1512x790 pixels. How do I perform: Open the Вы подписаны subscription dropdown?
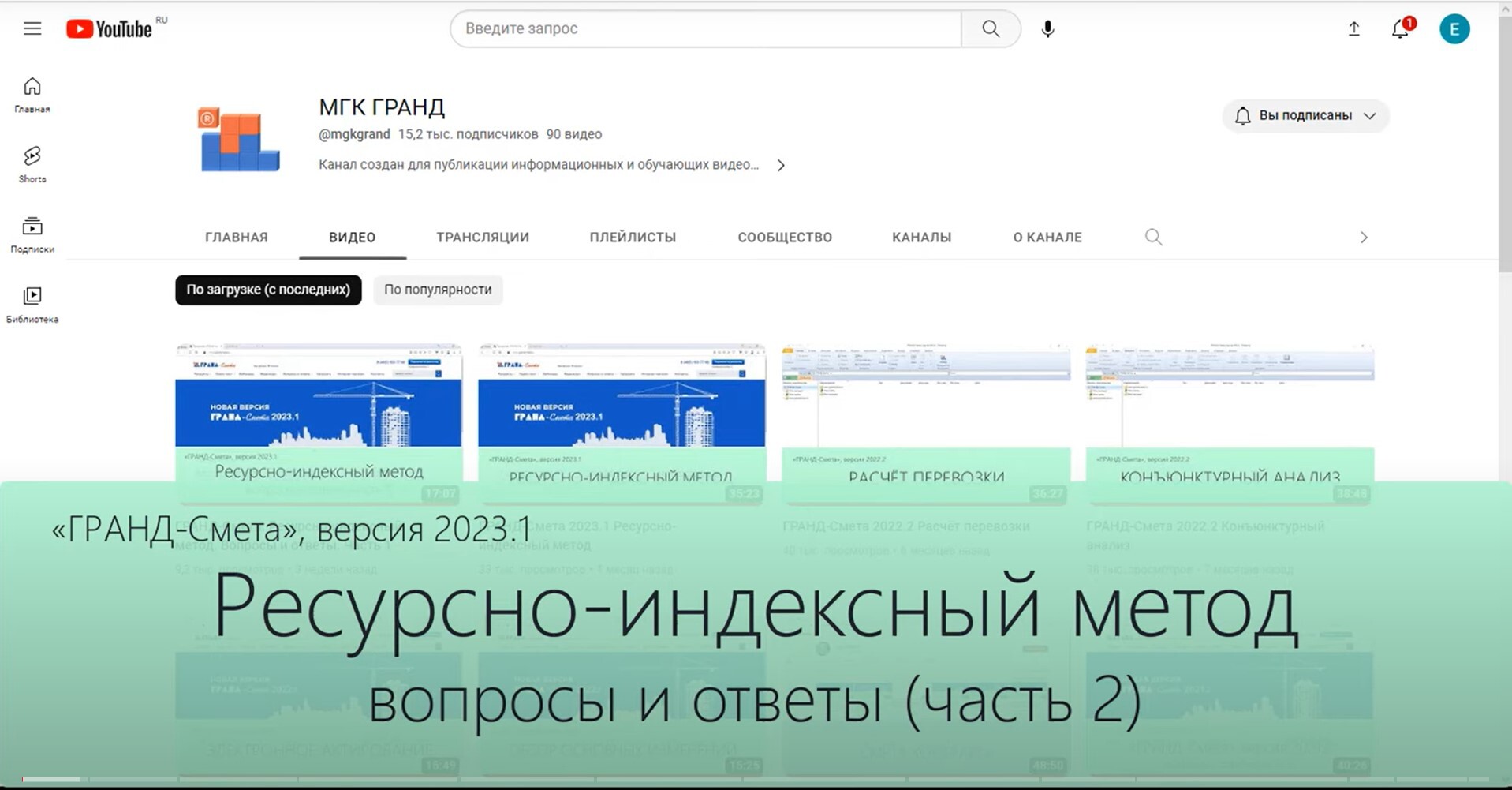[1305, 116]
